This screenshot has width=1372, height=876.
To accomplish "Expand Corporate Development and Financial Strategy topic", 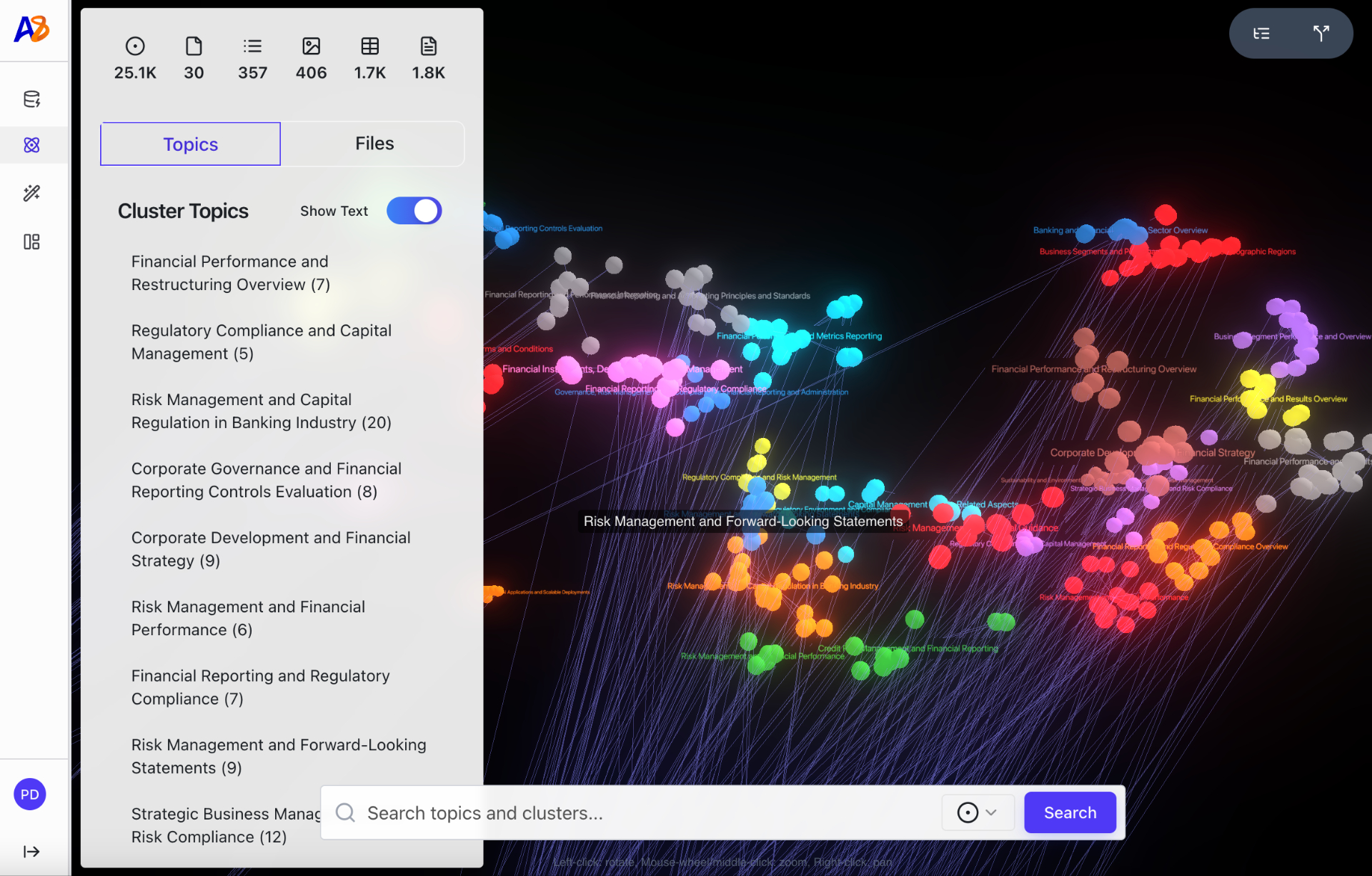I will (x=271, y=549).
